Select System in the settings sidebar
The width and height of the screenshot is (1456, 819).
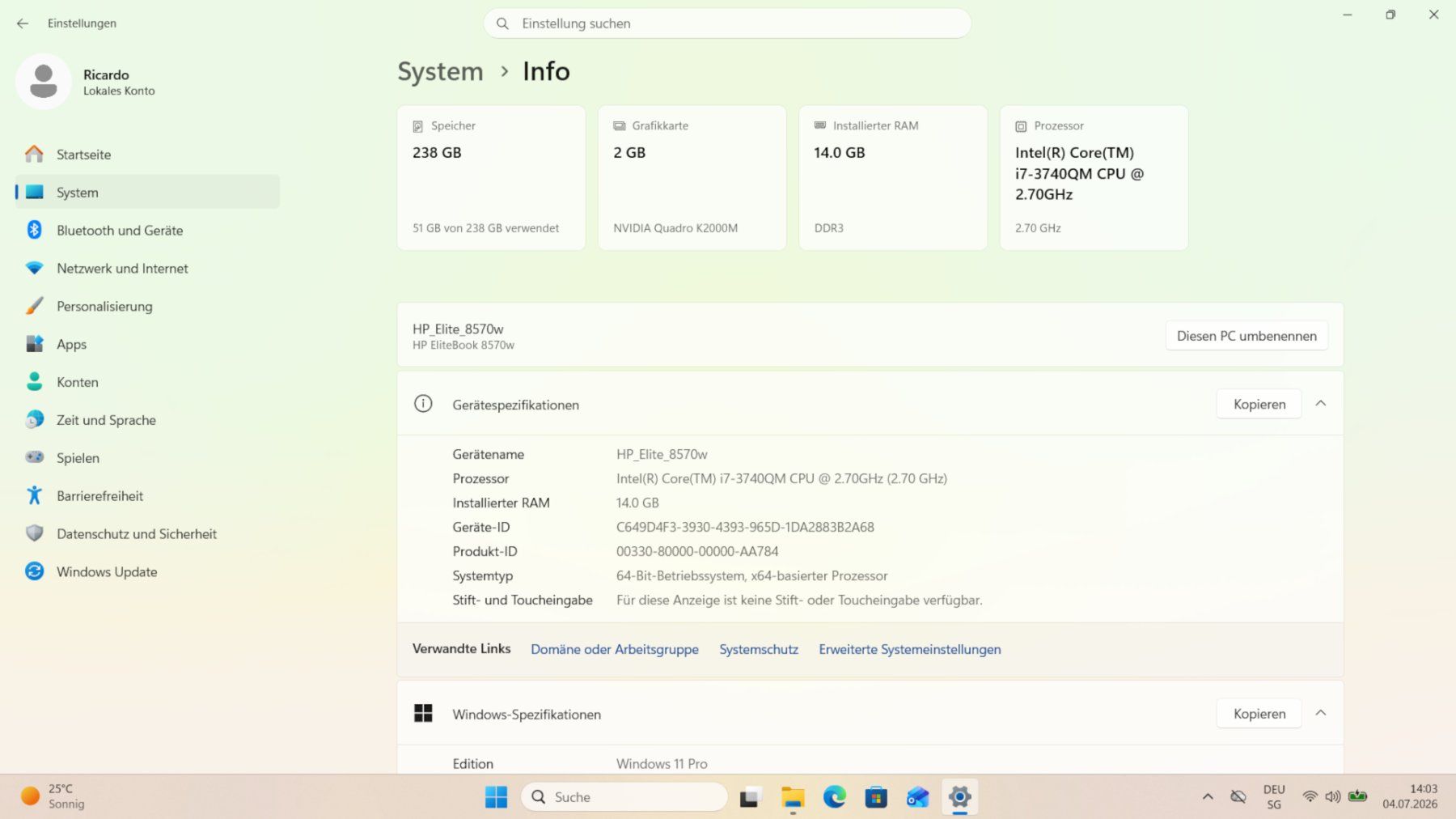147,192
